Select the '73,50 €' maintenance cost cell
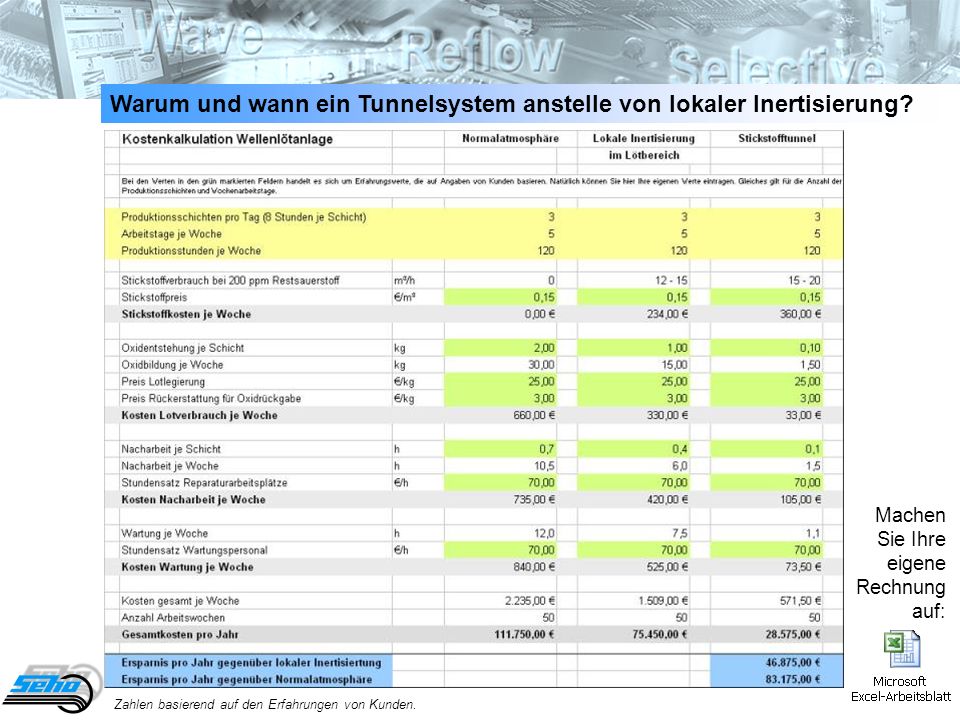Viewport: 960px width, 720px height. (x=803, y=567)
